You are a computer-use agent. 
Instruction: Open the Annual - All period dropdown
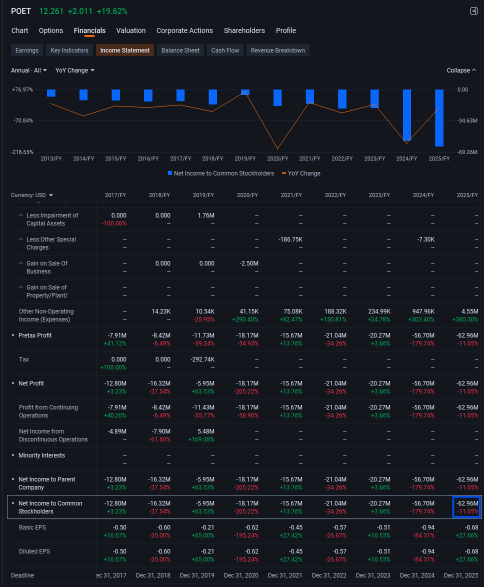click(29, 70)
